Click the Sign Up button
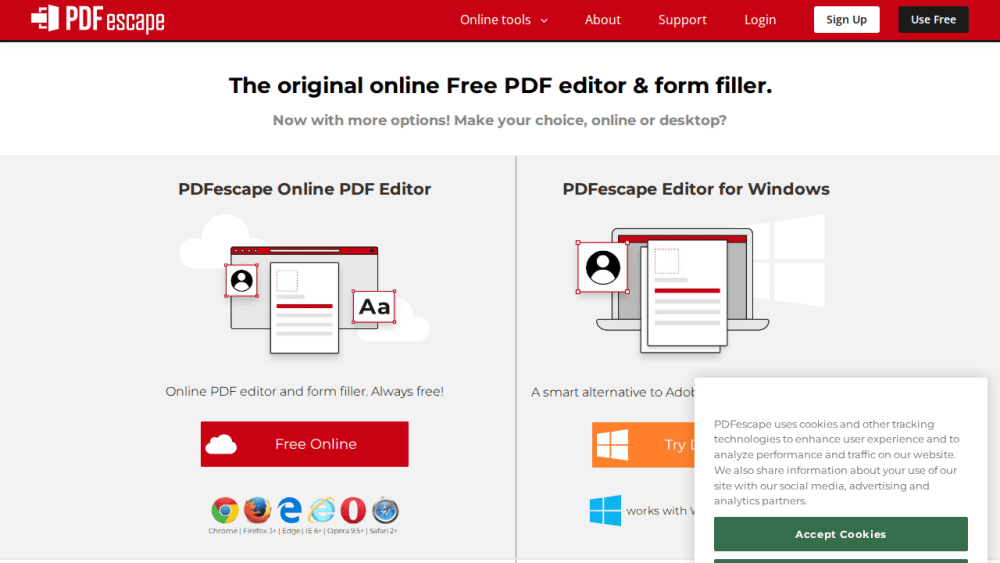Image resolution: width=1000 pixels, height=563 pixels. tap(846, 20)
